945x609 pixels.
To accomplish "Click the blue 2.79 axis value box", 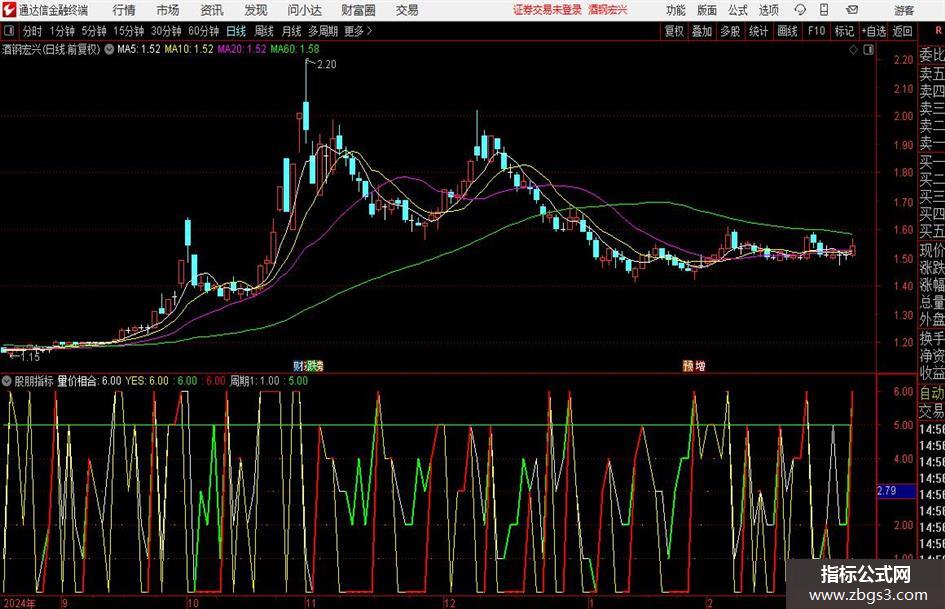I will tap(895, 491).
